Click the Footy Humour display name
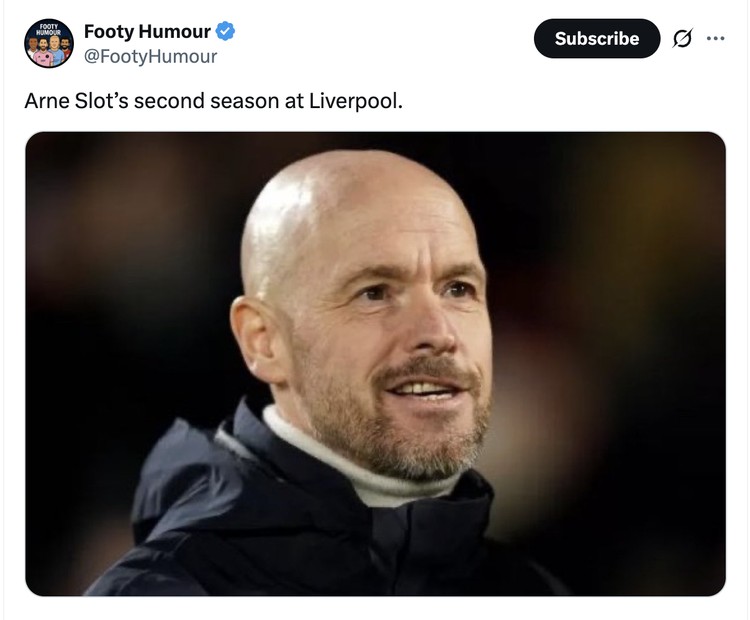This screenshot has height=620, width=750. coord(147,32)
